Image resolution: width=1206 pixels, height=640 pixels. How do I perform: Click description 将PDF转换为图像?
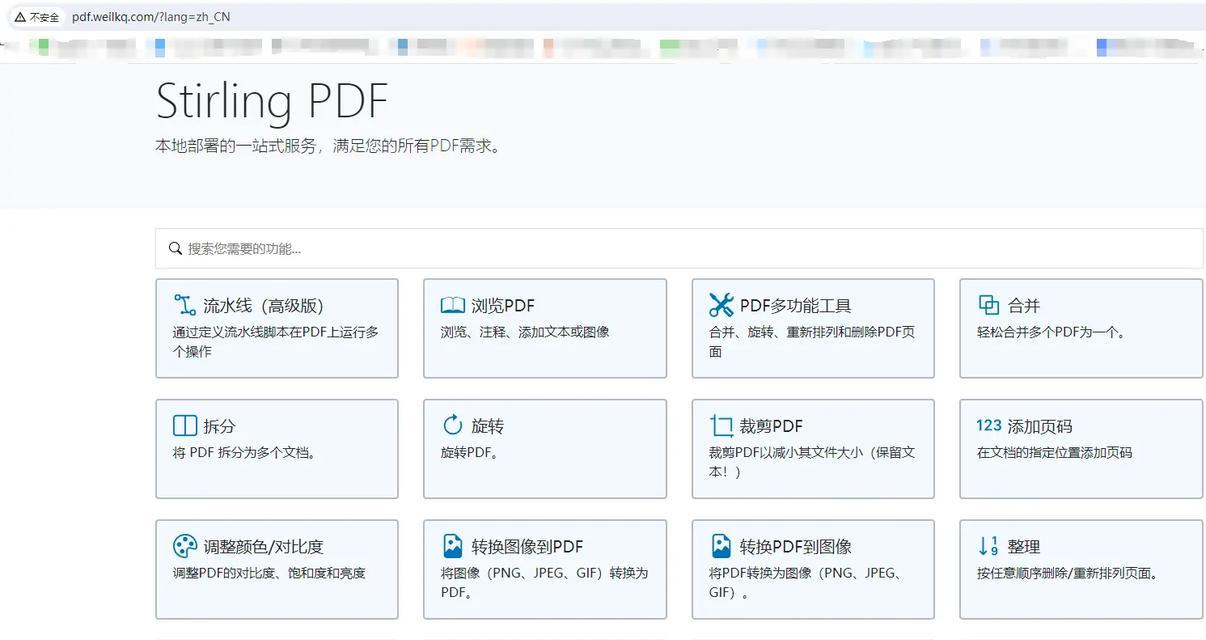coord(808,582)
